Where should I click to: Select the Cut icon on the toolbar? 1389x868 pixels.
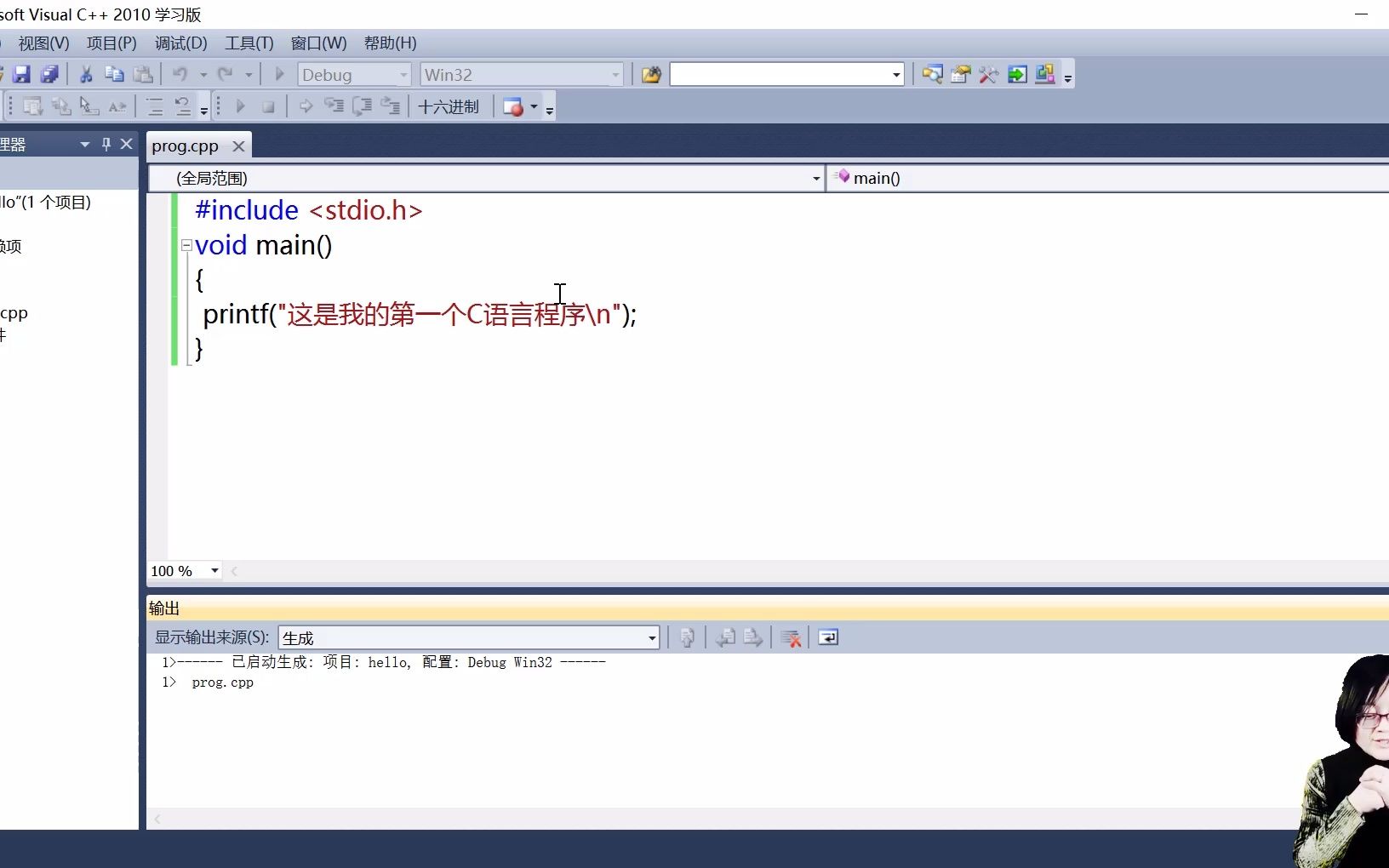pyautogui.click(x=86, y=74)
